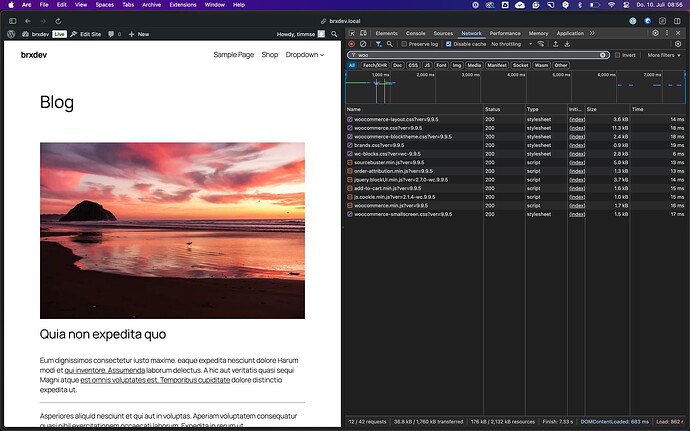Screen dimensions: 690x431
Task: Open the Archive menu in menu bar
Action: 151,5
